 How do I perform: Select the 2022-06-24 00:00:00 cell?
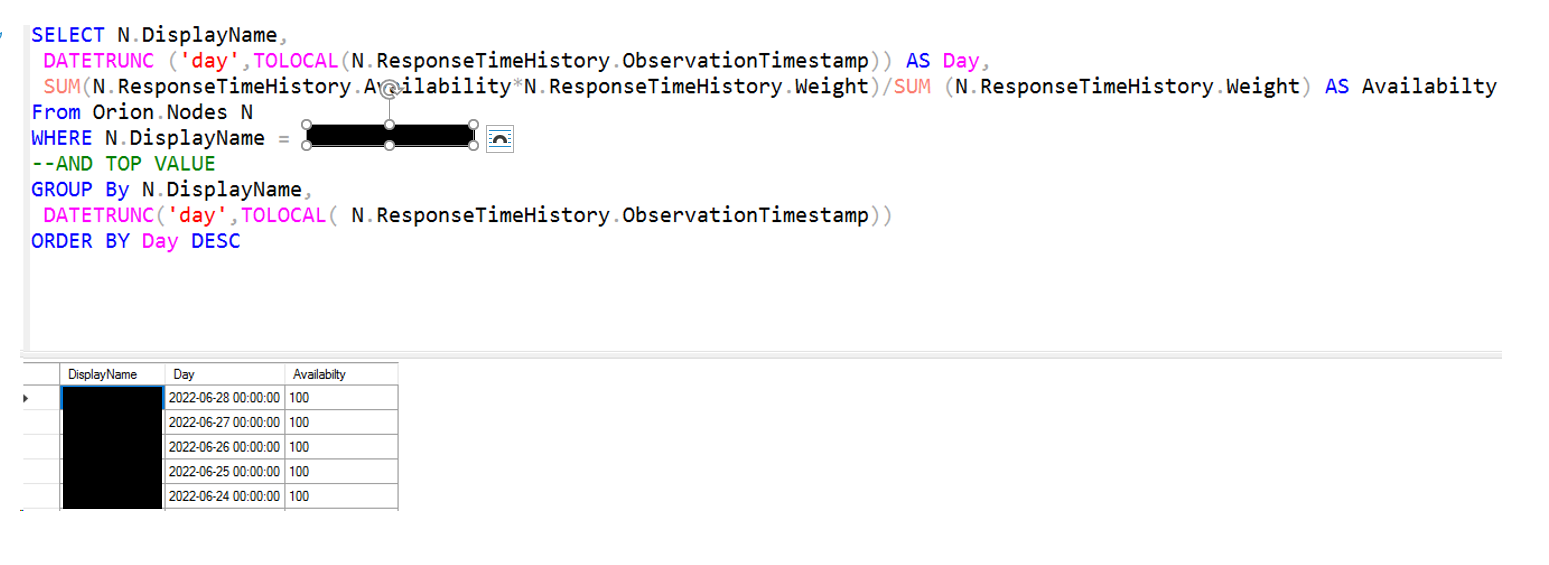(x=225, y=496)
